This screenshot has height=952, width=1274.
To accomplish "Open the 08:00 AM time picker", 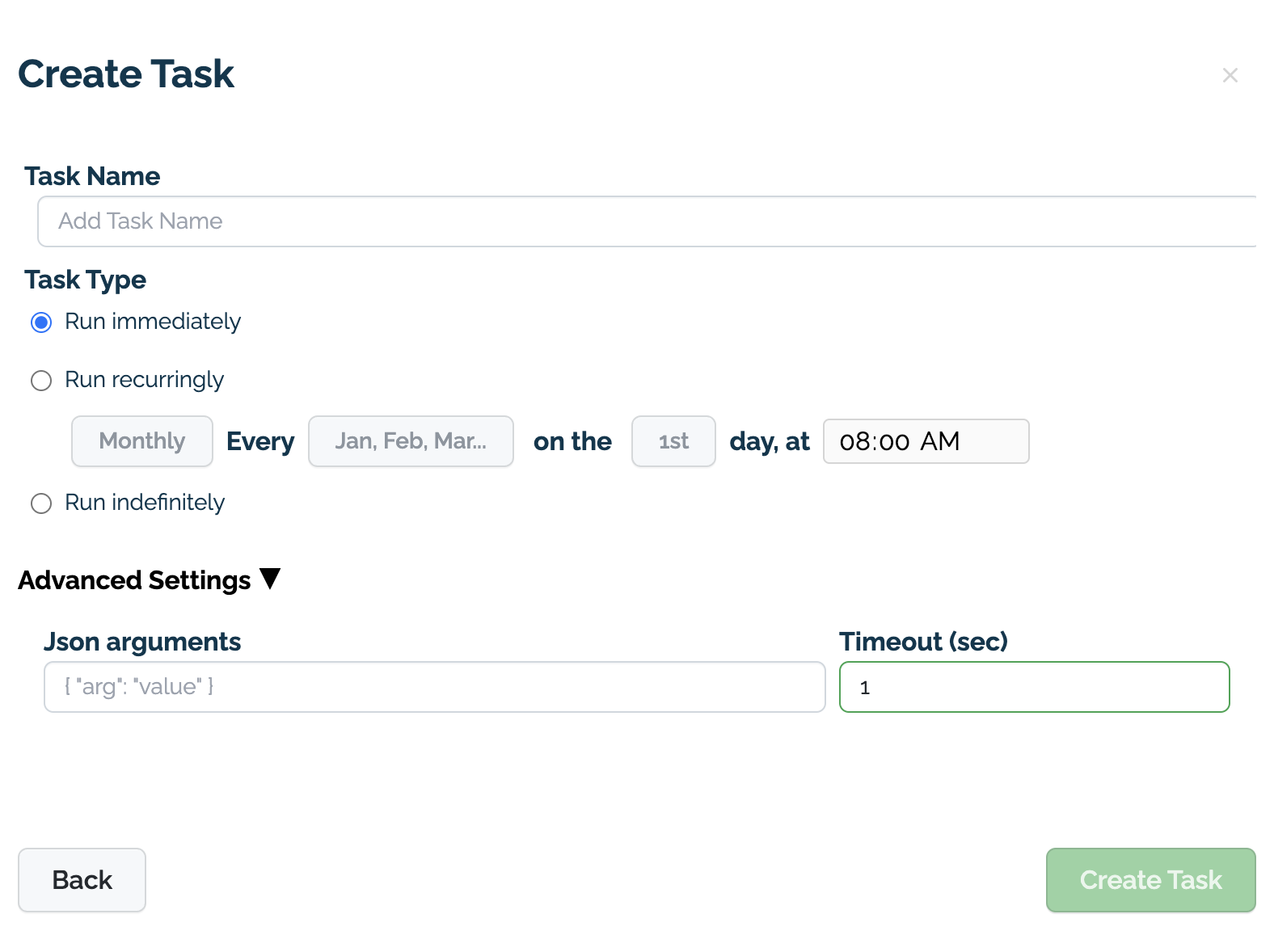I will pyautogui.click(x=926, y=441).
